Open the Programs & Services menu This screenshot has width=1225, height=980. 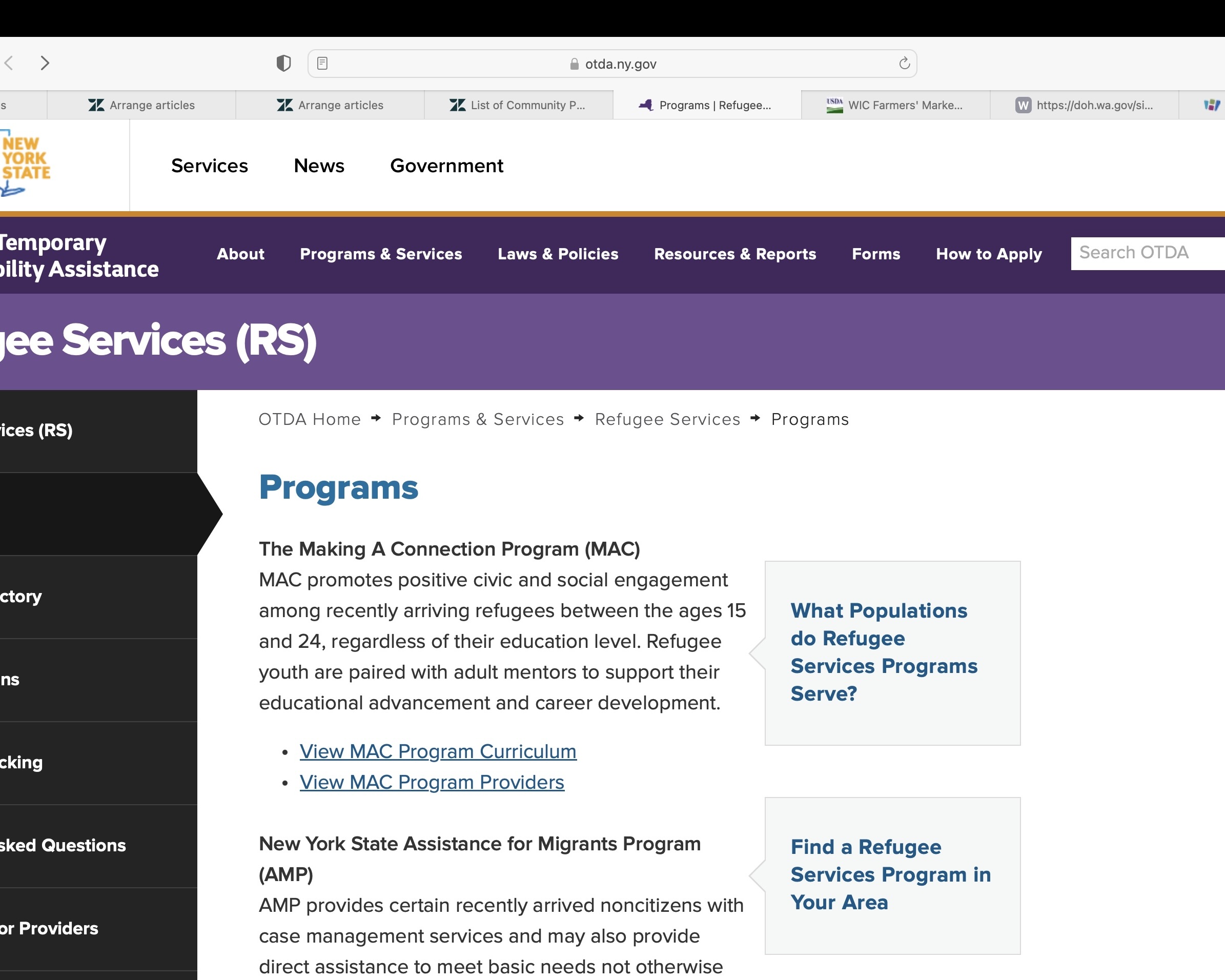pyautogui.click(x=381, y=254)
